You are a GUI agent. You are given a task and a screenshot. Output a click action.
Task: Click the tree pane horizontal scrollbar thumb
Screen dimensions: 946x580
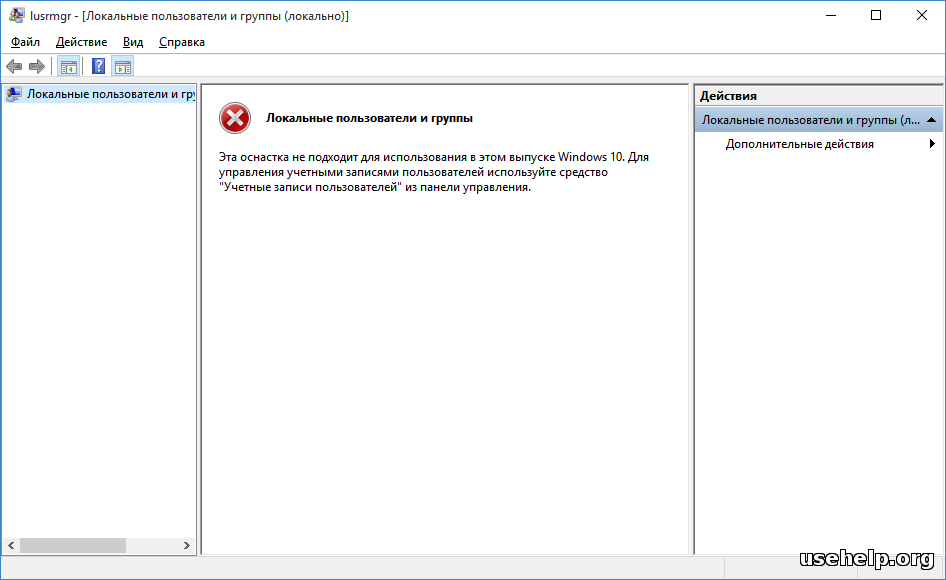pyautogui.click(x=72, y=545)
